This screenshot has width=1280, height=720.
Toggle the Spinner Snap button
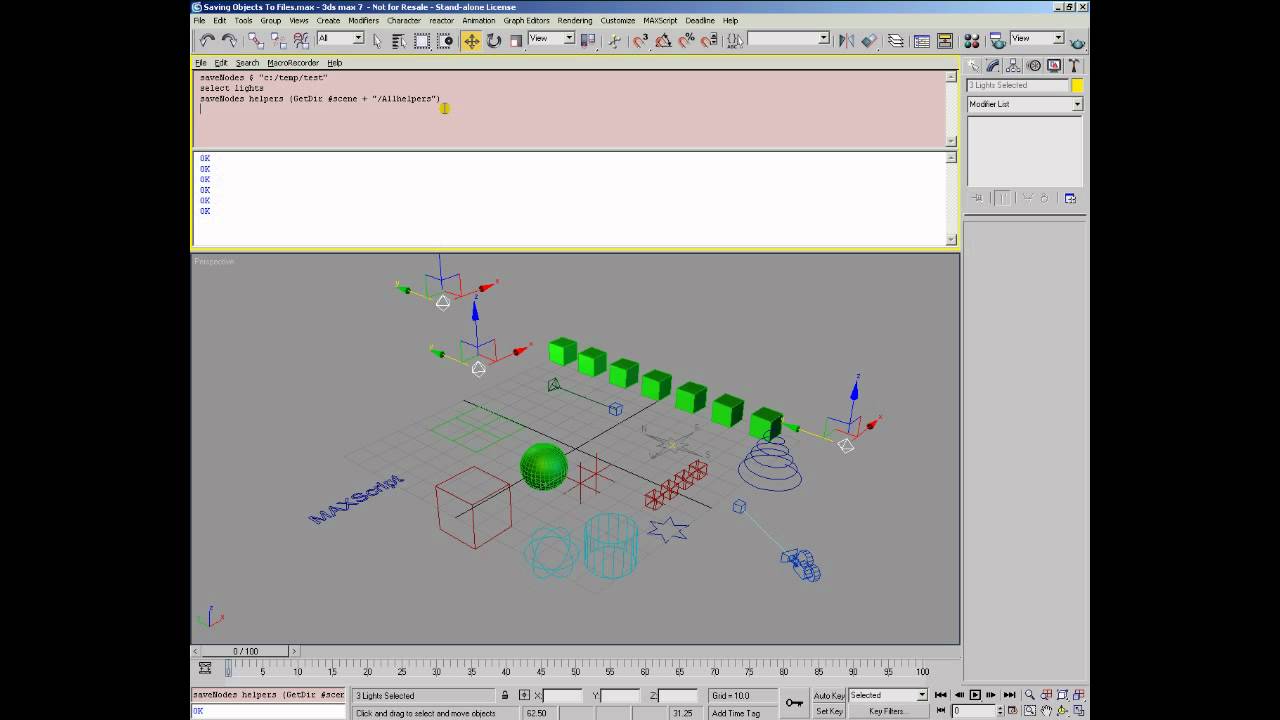709,40
